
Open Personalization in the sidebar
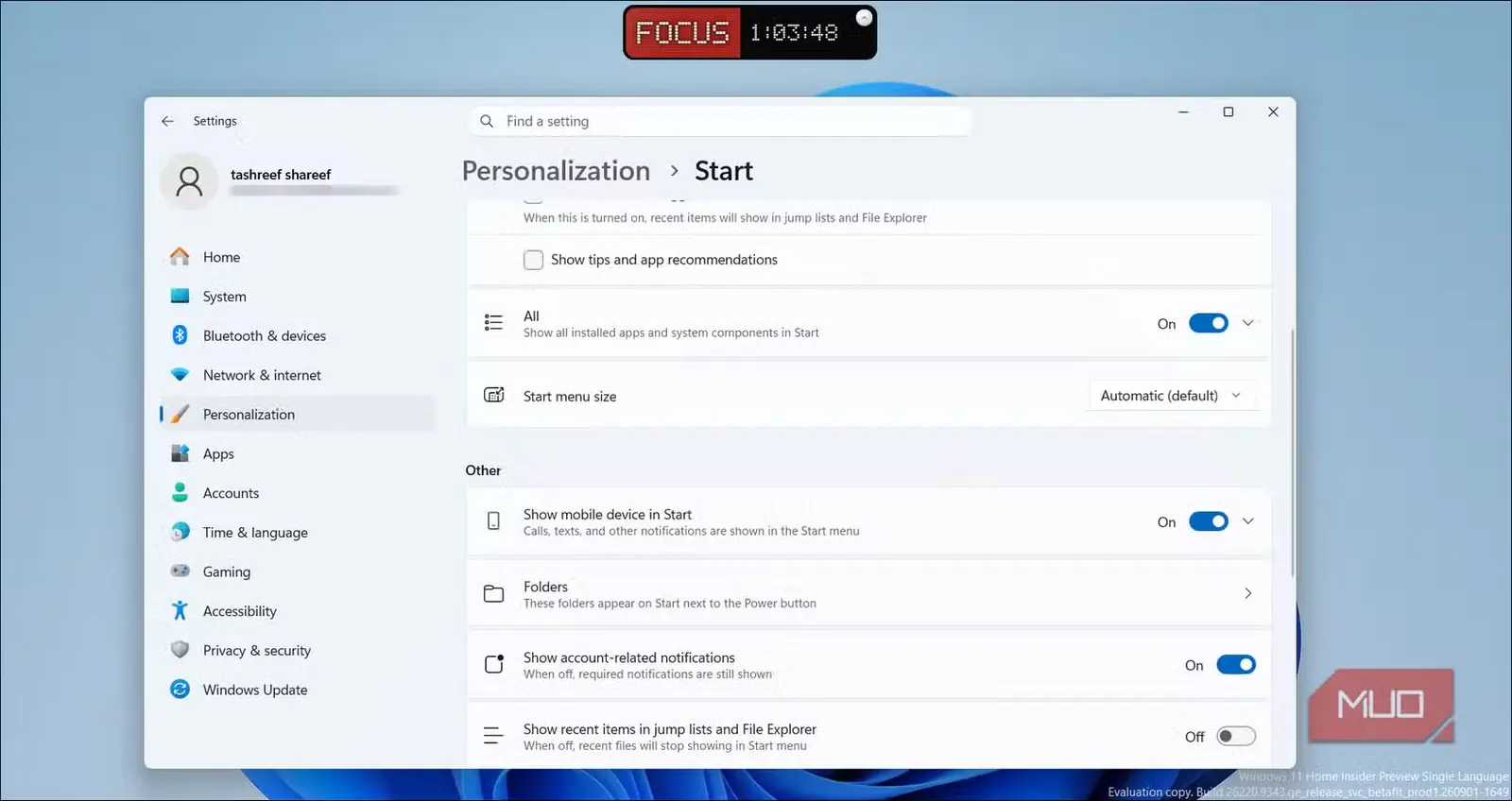click(298, 415)
